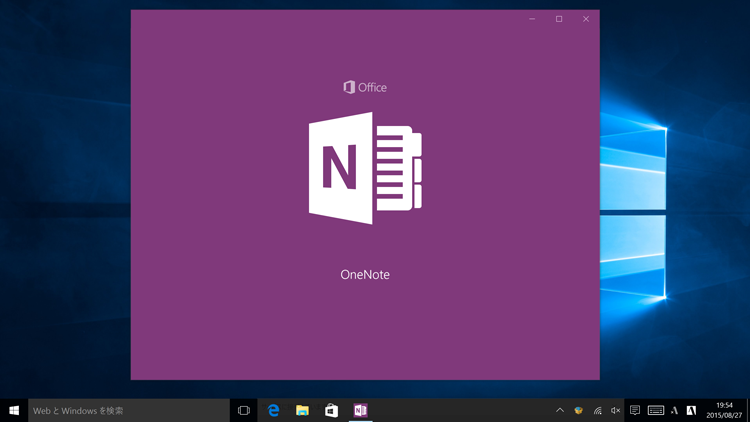This screenshot has width=750, height=422.
Task: Open the Action Center notifications icon
Action: [635, 410]
